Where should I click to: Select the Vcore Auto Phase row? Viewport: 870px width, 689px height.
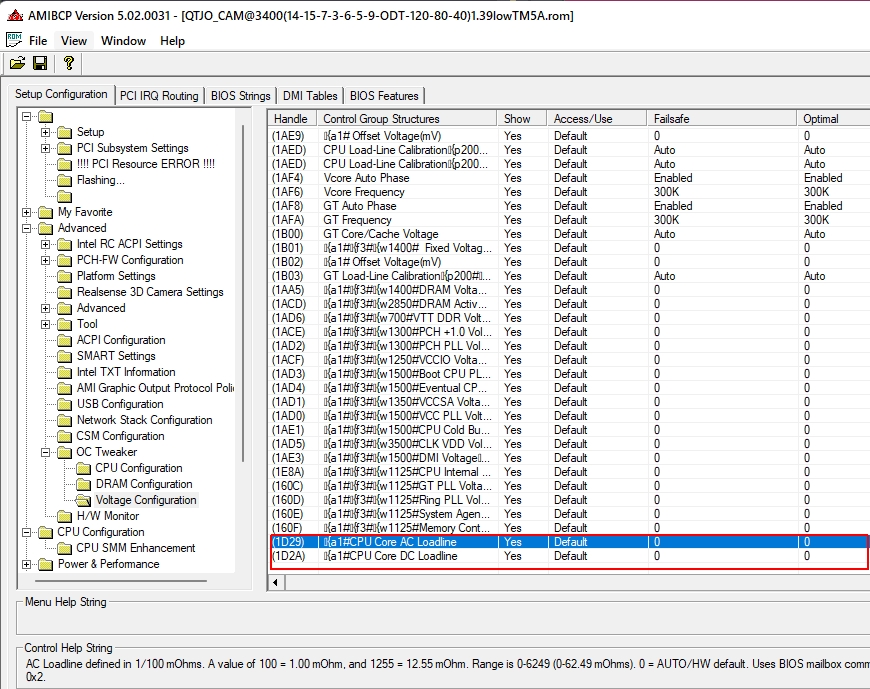[x=569, y=178]
